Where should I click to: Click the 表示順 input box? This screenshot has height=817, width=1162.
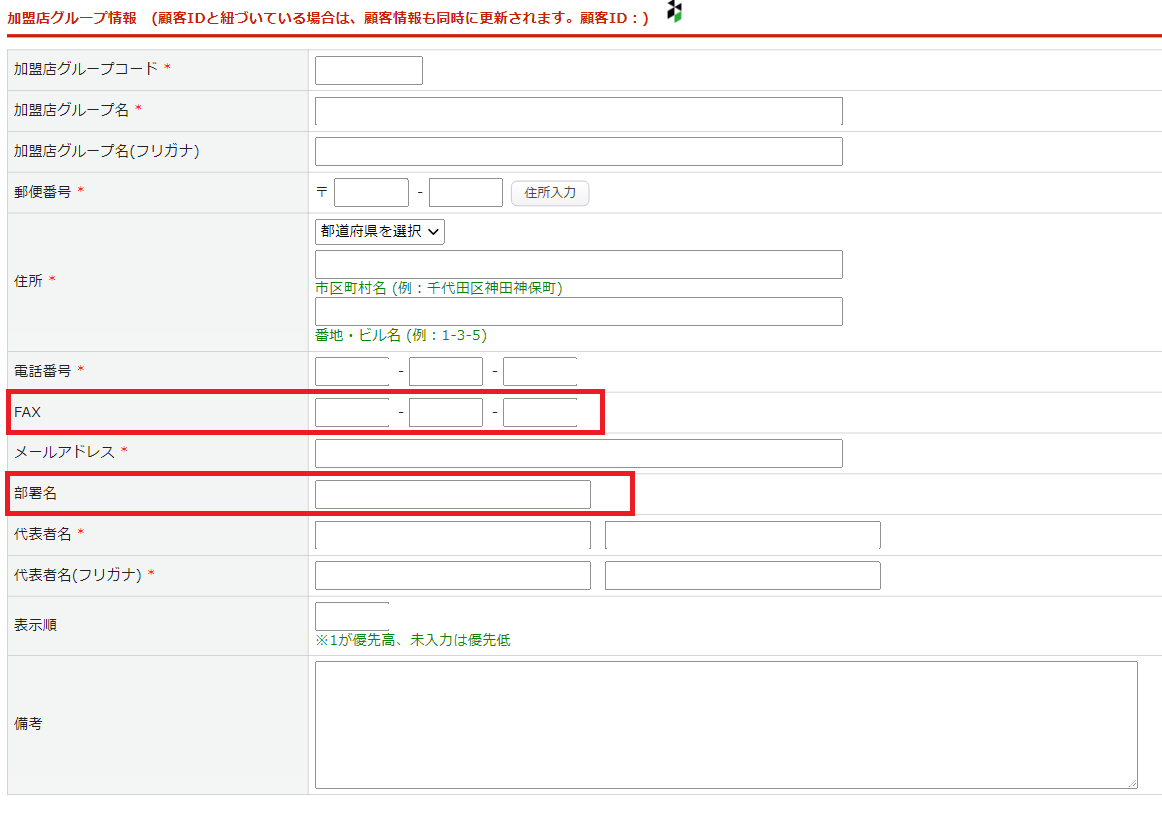[352, 617]
